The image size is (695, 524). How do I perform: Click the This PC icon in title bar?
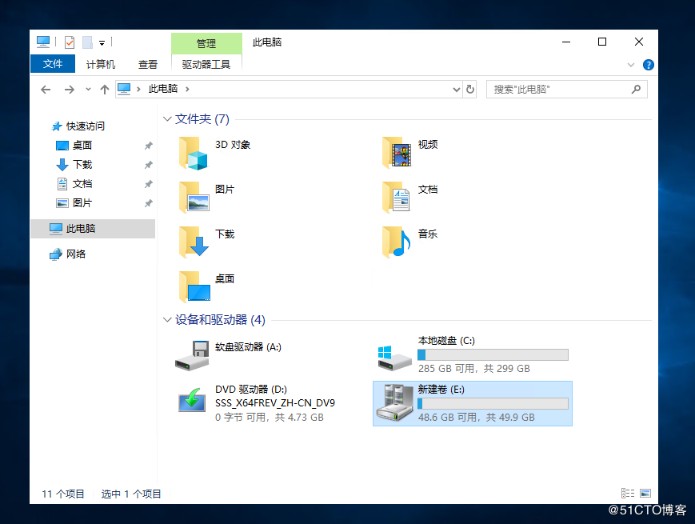coord(43,42)
